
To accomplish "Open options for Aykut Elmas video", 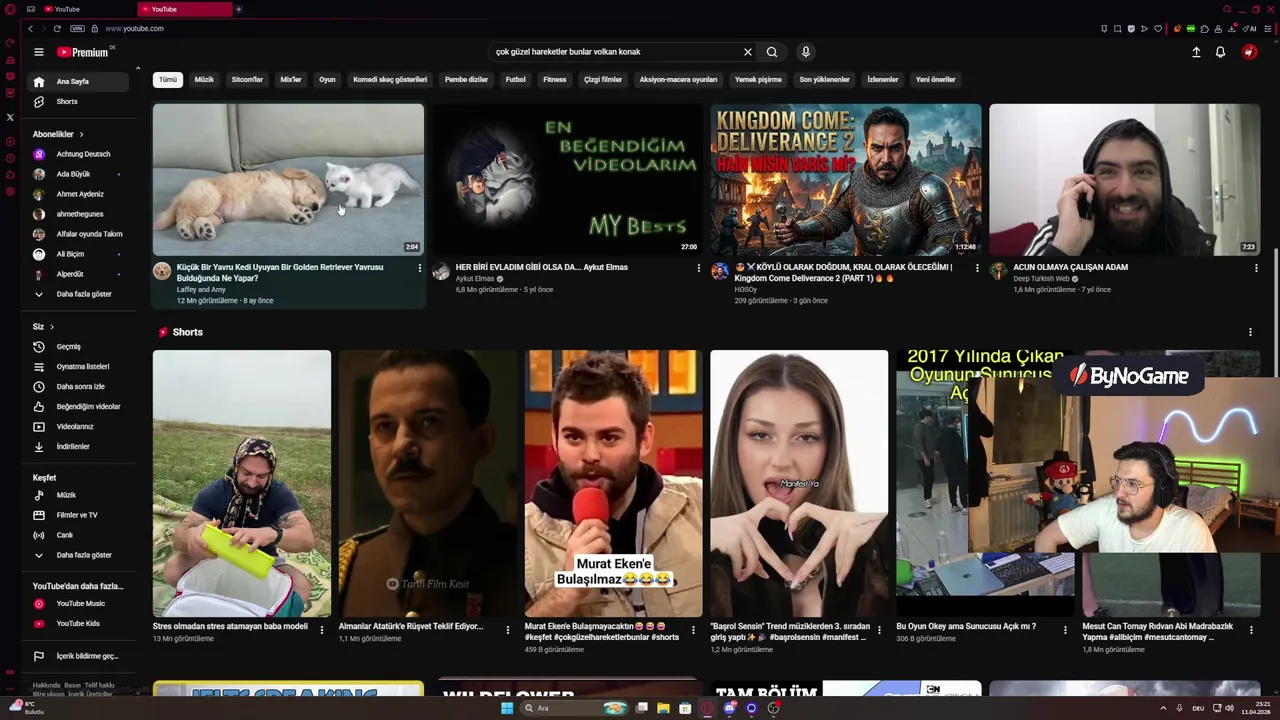I will point(698,268).
